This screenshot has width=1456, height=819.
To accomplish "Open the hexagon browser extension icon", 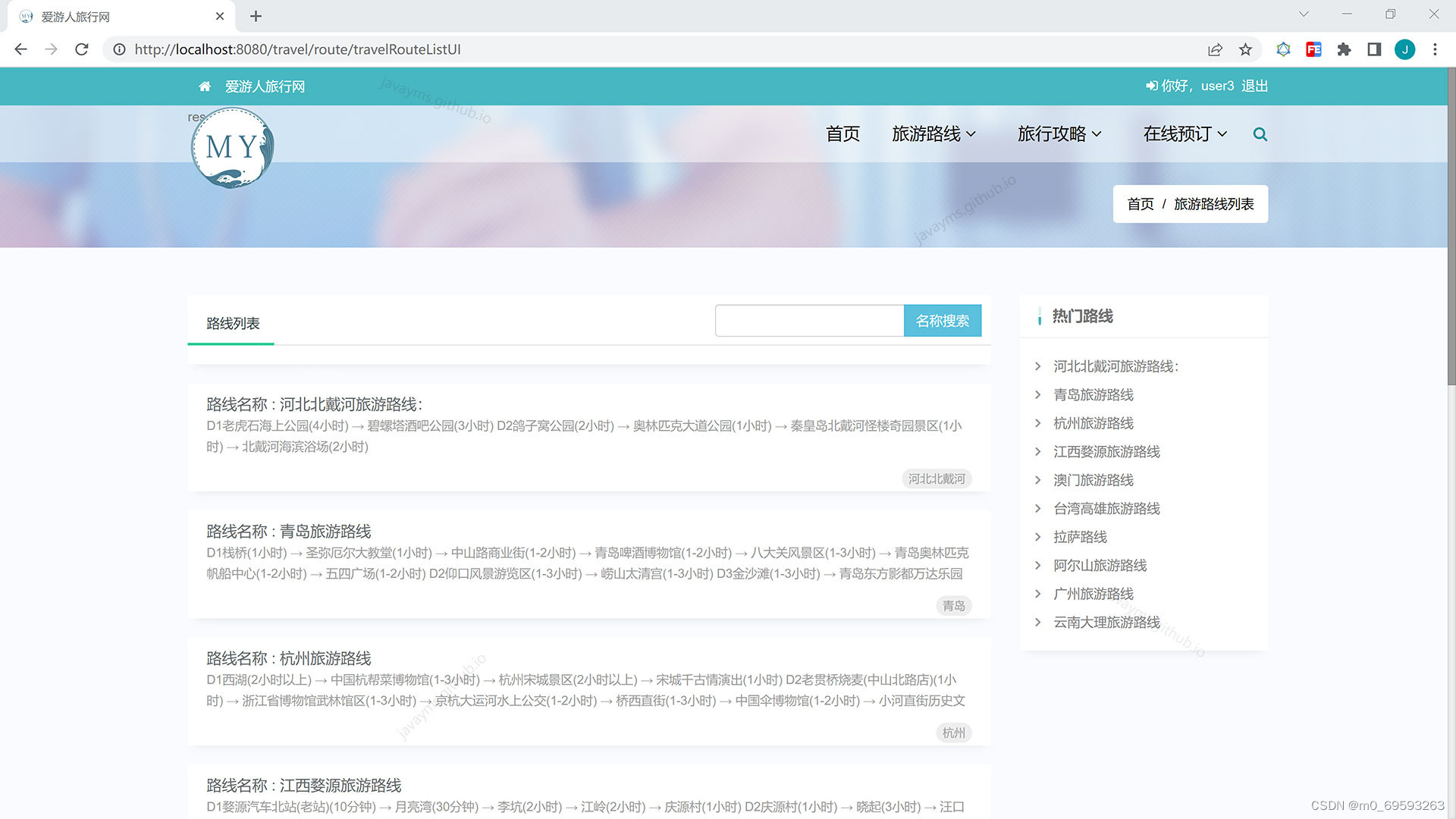I will click(1283, 49).
